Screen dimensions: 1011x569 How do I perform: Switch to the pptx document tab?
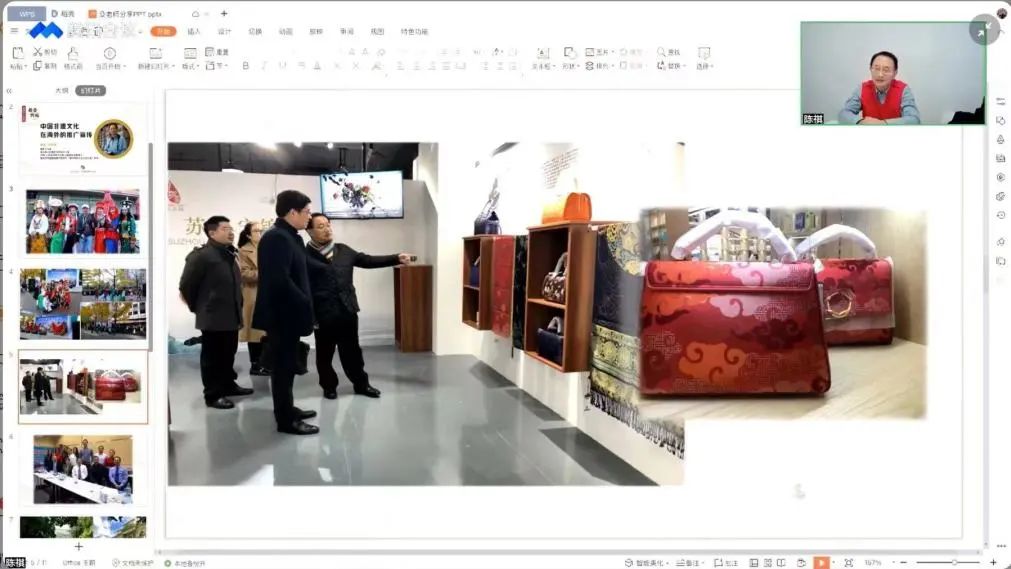click(126, 14)
